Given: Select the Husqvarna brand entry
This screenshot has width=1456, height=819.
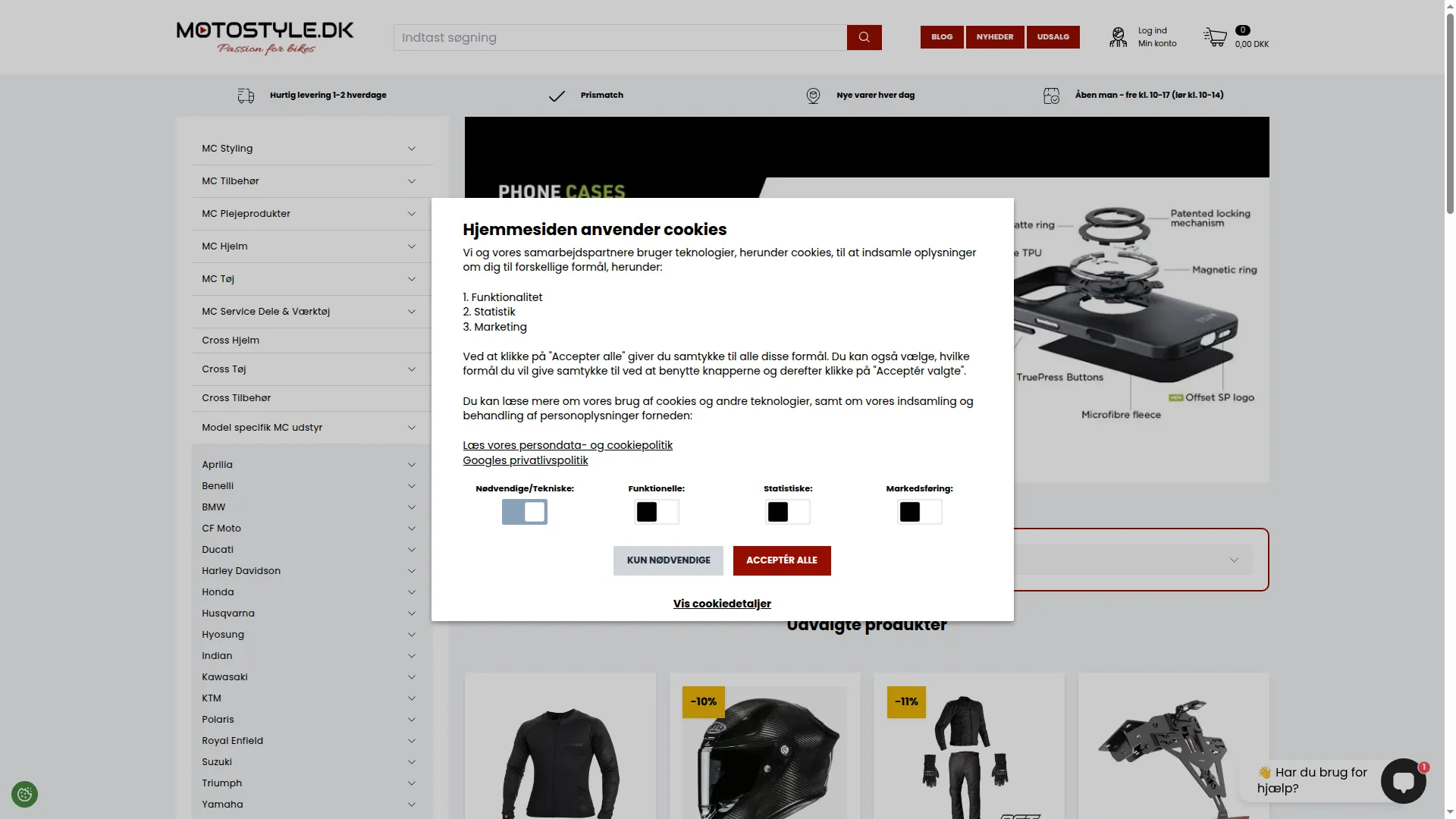Looking at the screenshot, I should tap(228, 613).
